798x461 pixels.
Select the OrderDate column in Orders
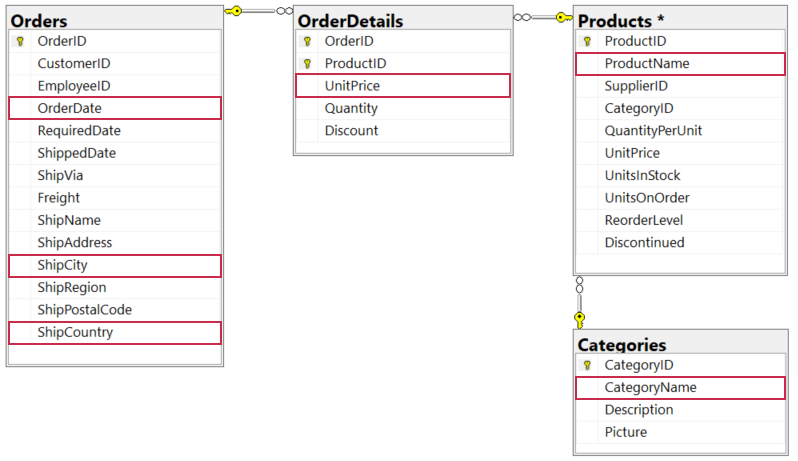115,108
